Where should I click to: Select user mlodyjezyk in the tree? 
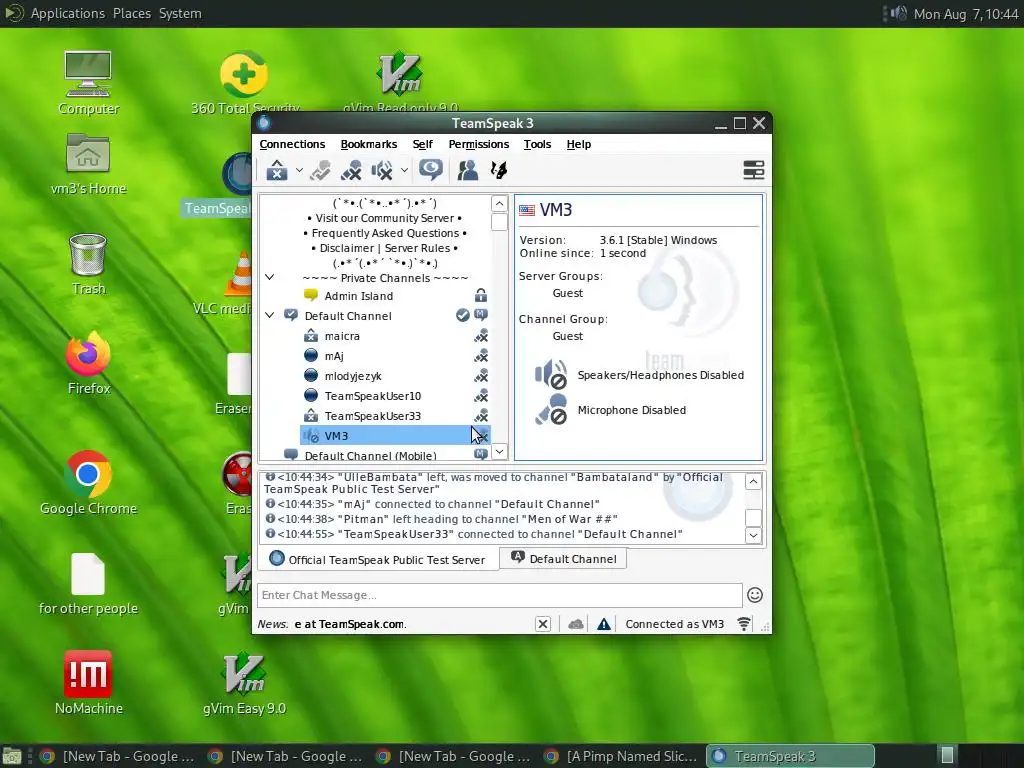[x=353, y=376]
